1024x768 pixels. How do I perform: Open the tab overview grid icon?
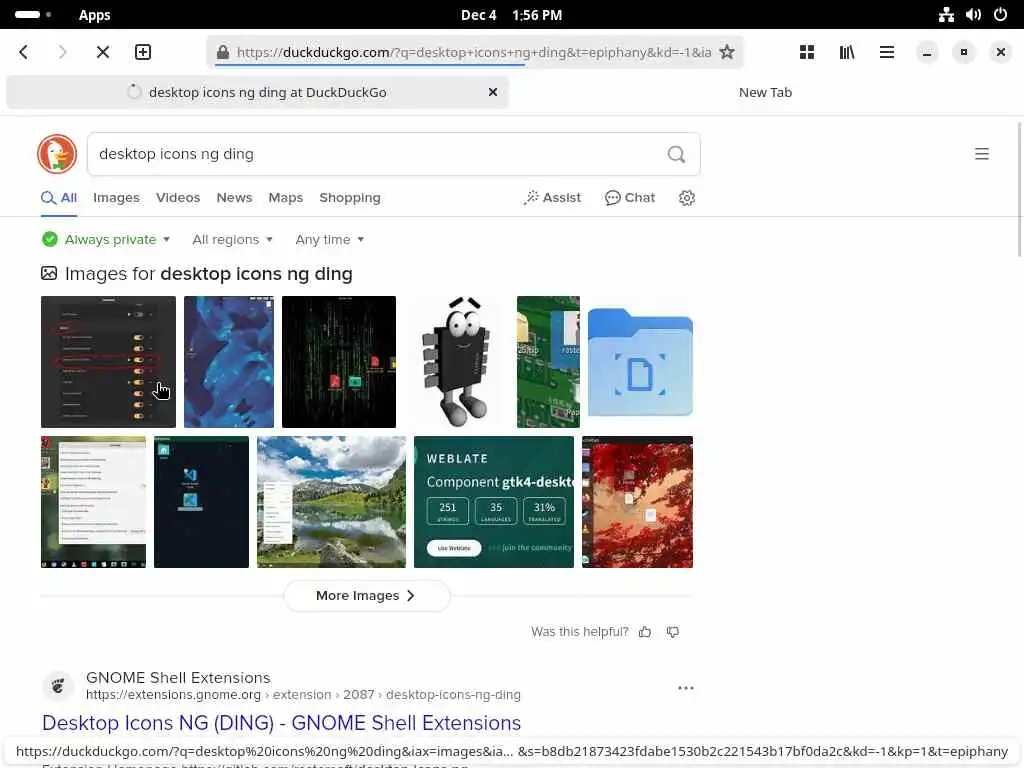point(807,52)
